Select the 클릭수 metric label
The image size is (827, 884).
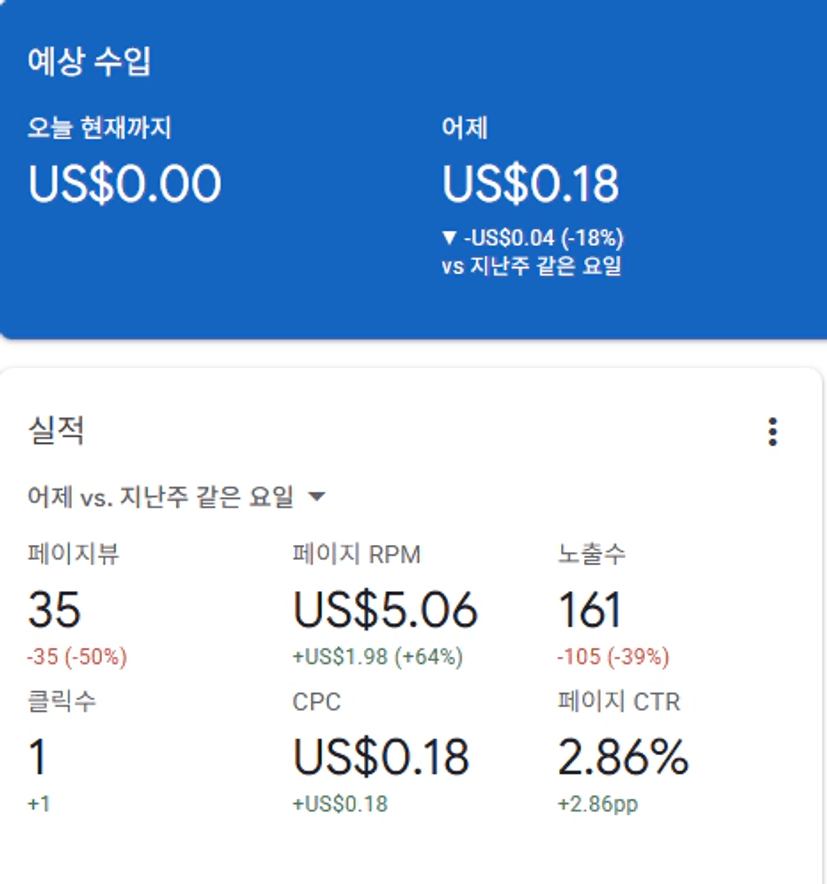[x=62, y=702]
